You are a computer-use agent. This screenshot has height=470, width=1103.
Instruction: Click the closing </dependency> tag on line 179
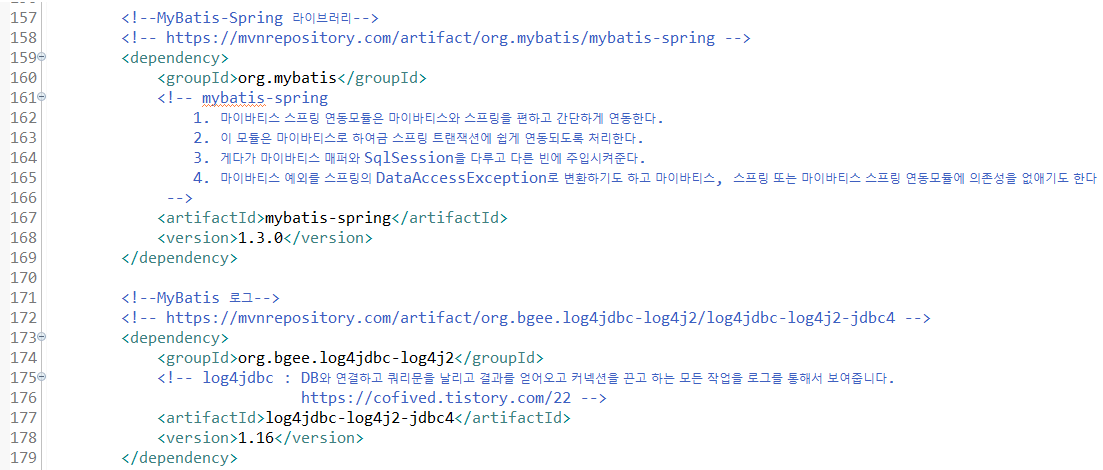pos(179,458)
